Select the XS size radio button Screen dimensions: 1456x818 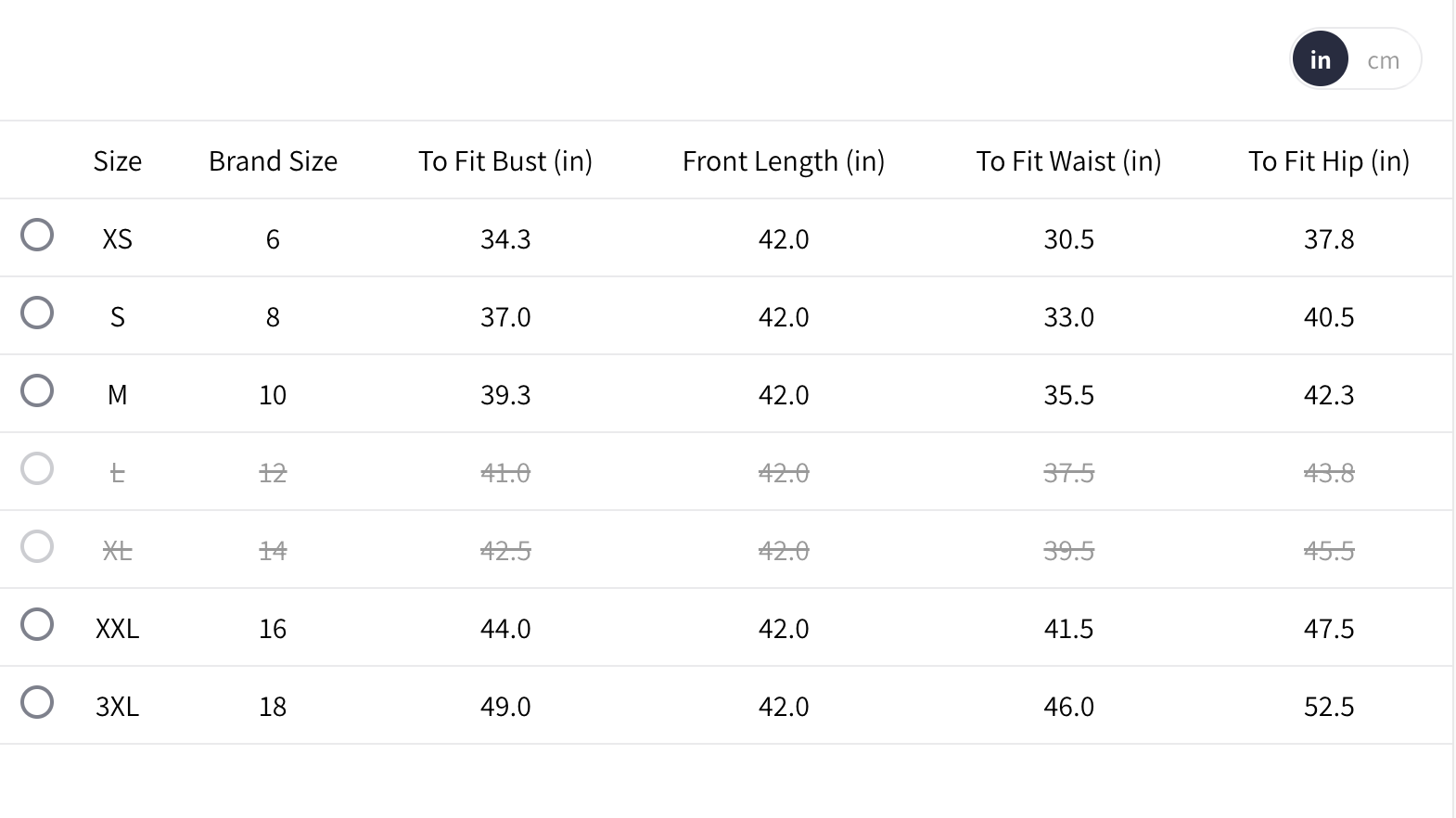pyautogui.click(x=37, y=235)
